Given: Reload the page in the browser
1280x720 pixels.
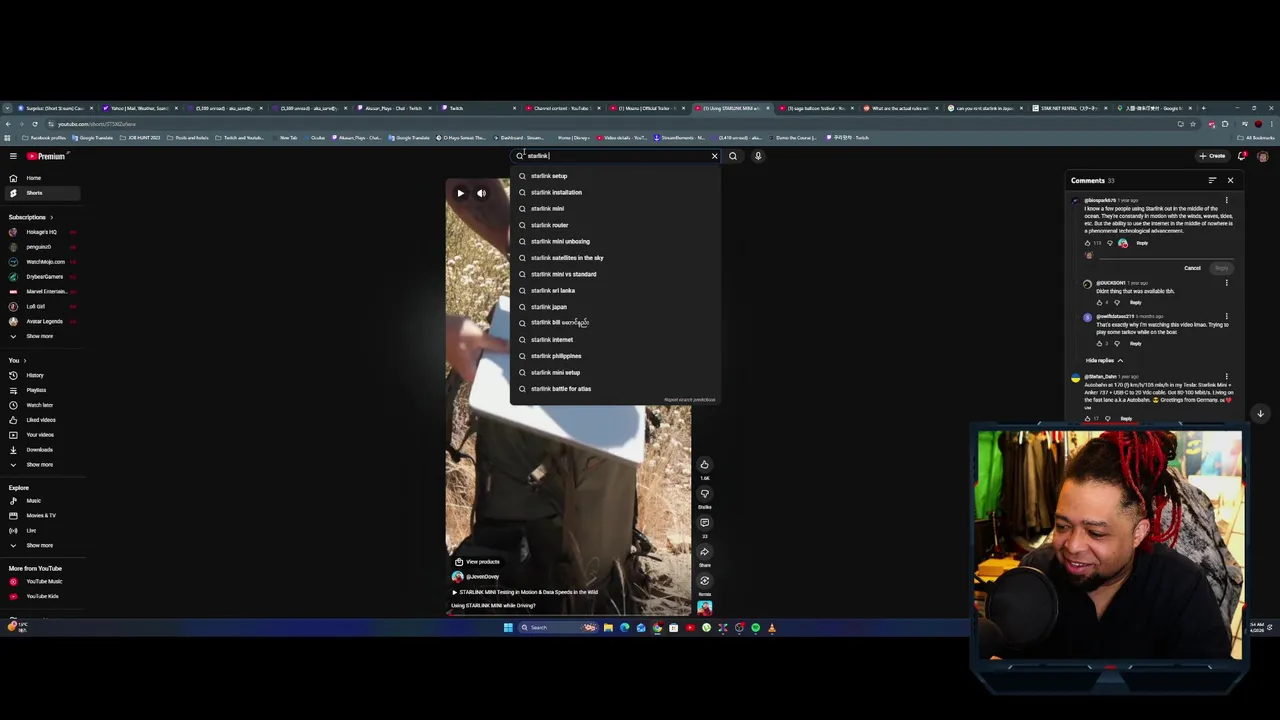Looking at the screenshot, I should [x=35, y=124].
